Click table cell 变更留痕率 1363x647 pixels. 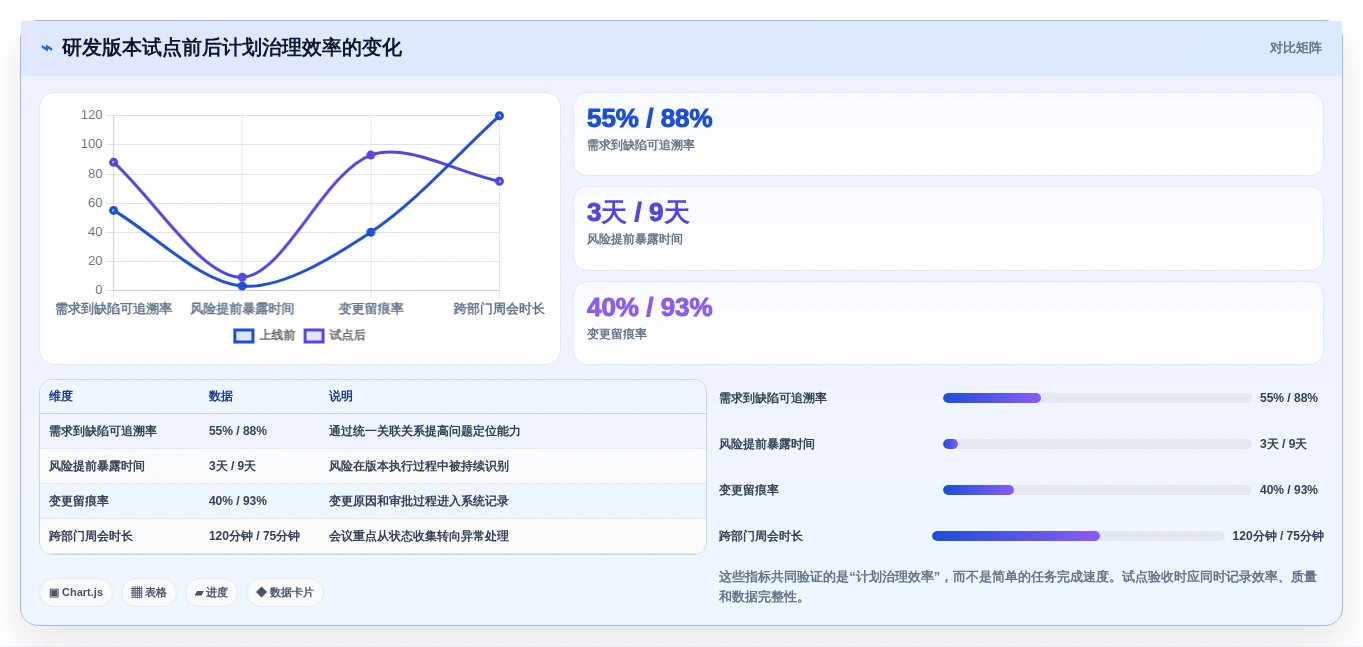point(79,501)
